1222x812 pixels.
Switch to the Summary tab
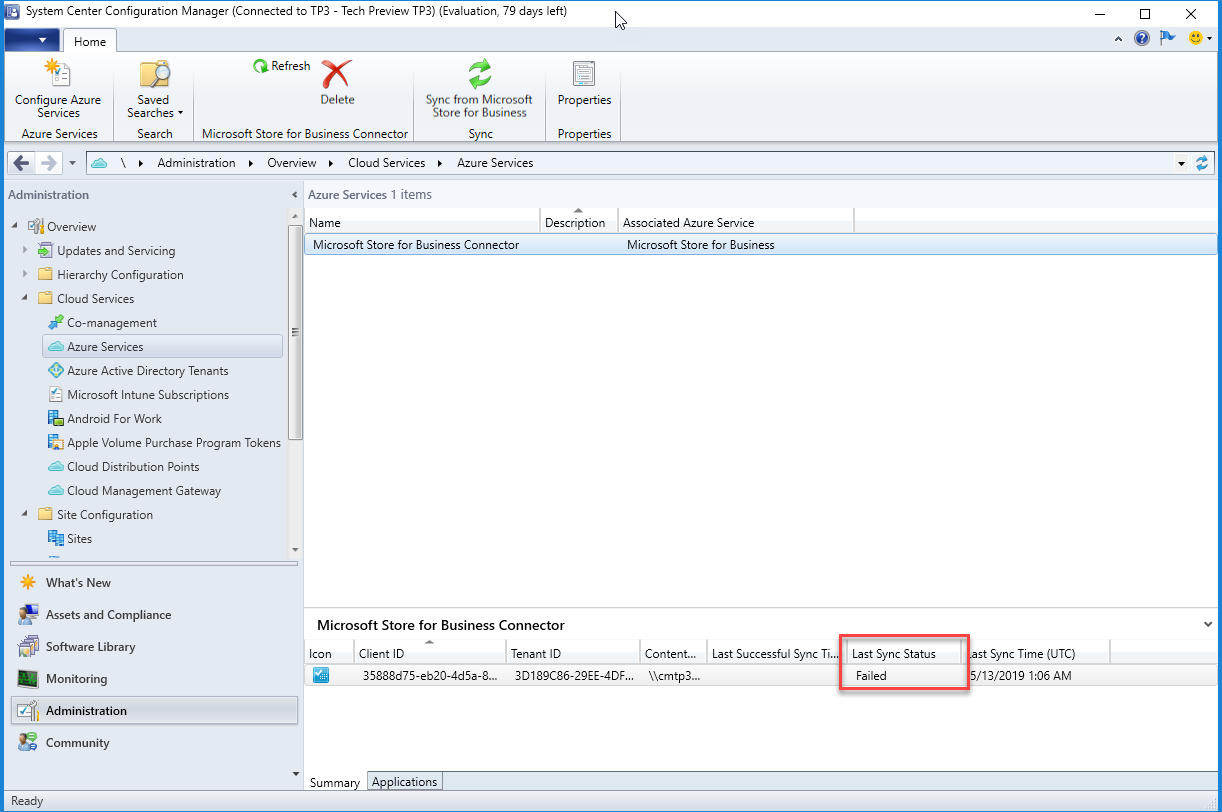pos(334,783)
